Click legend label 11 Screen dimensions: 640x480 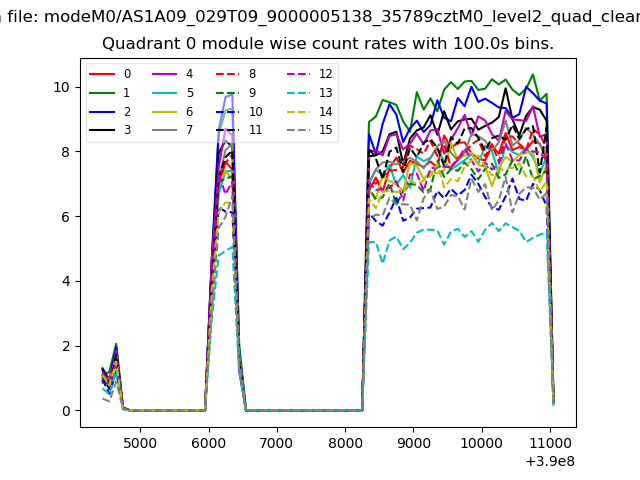[255, 130]
